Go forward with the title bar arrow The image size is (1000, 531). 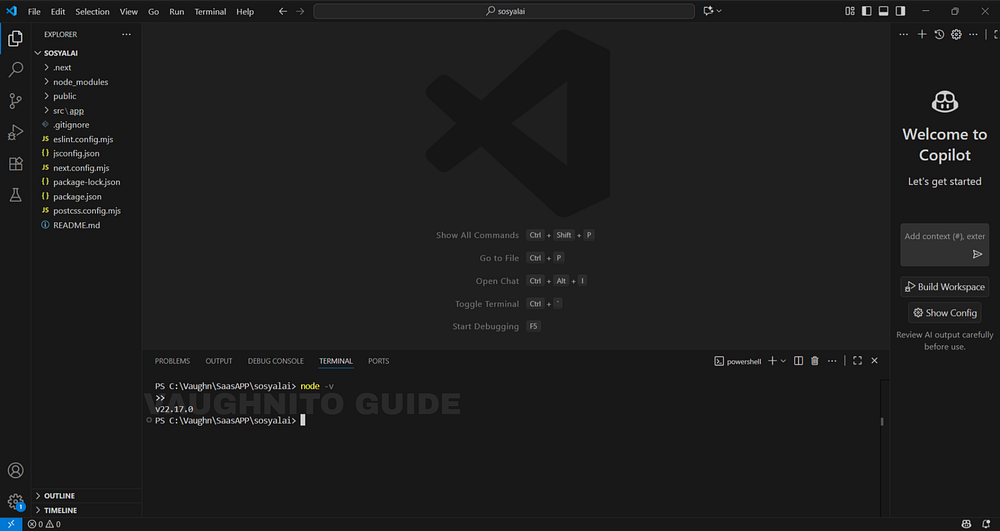pyautogui.click(x=300, y=11)
